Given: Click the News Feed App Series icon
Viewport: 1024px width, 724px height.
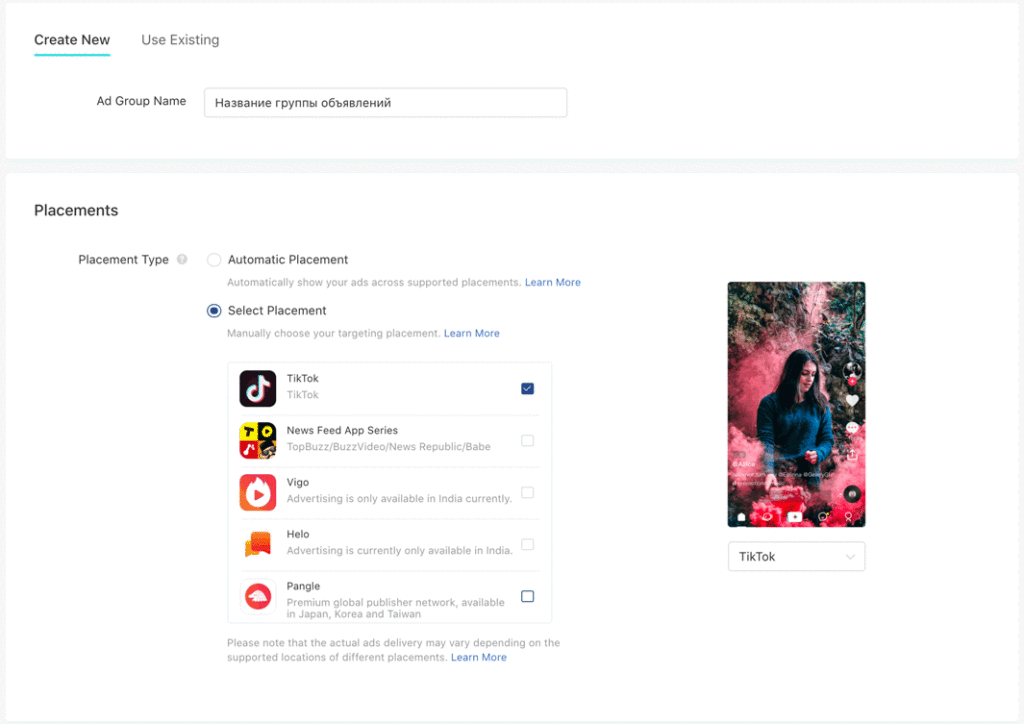Looking at the screenshot, I should pos(257,440).
